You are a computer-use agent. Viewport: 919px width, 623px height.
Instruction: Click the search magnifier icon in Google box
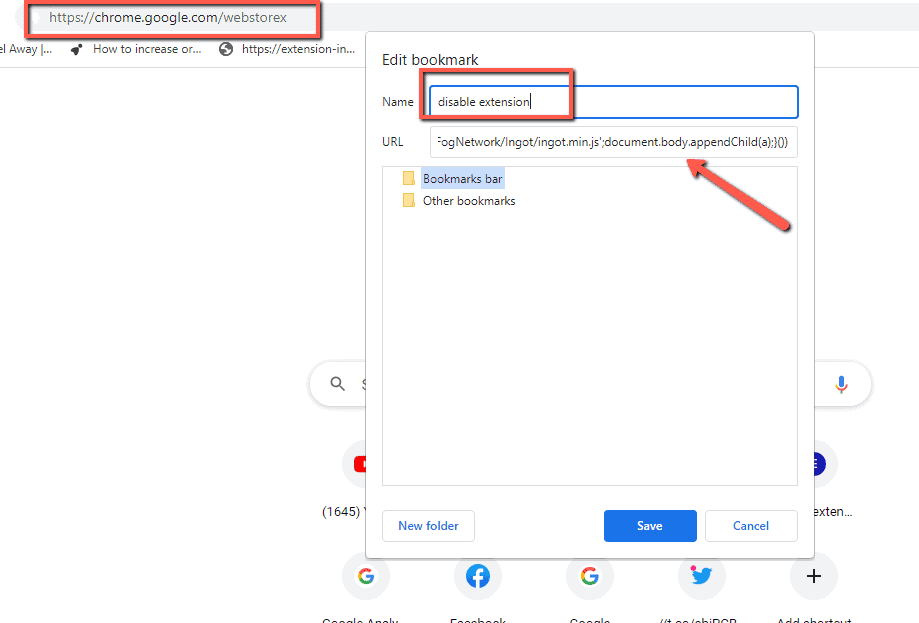[338, 384]
